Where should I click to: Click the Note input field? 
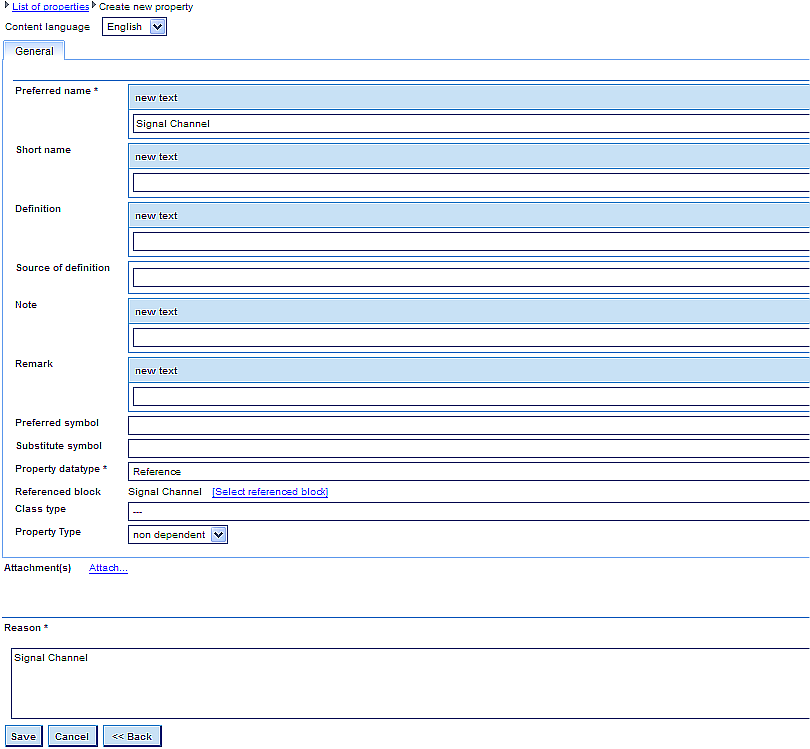click(x=470, y=338)
